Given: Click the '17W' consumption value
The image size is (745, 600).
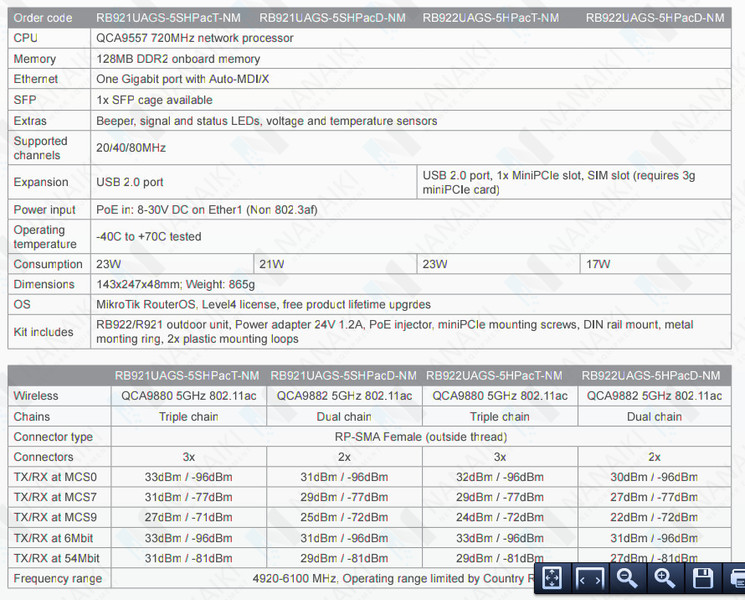Looking at the screenshot, I should pyautogui.click(x=600, y=264).
